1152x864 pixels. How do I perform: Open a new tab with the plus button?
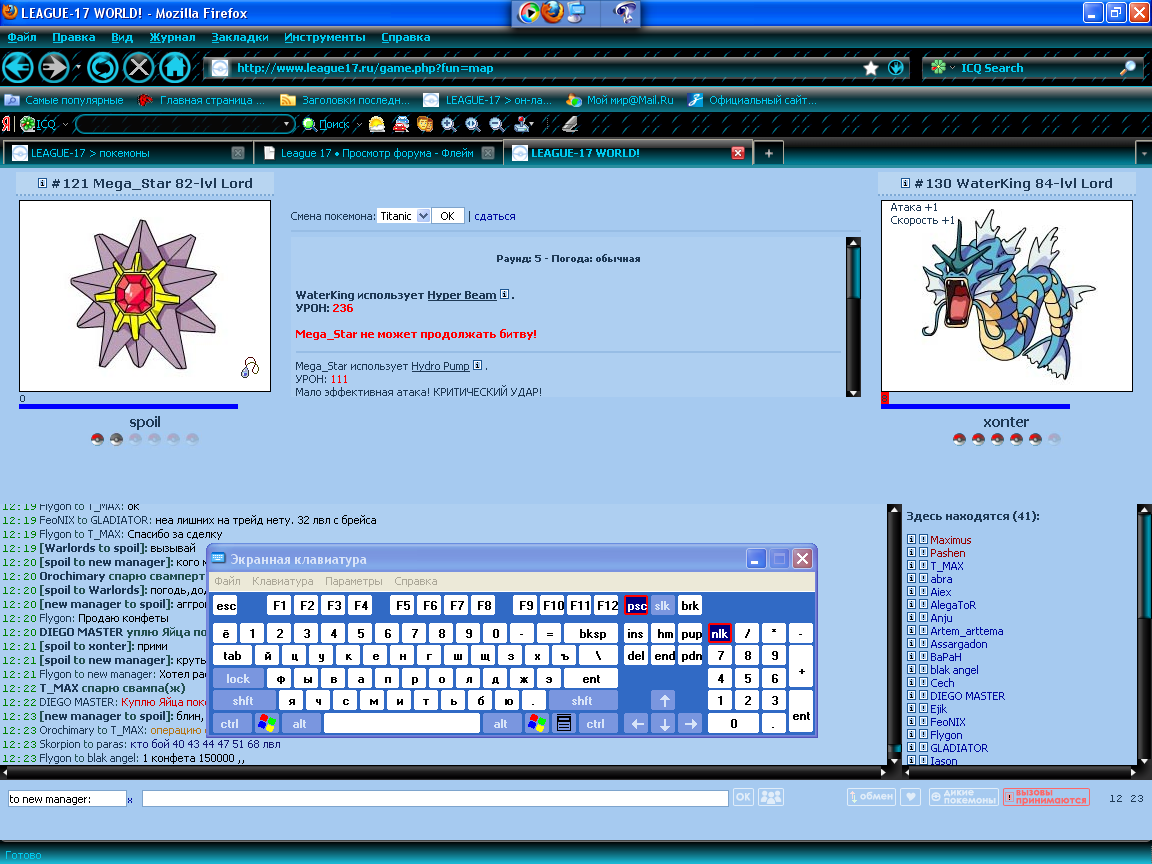[x=768, y=153]
